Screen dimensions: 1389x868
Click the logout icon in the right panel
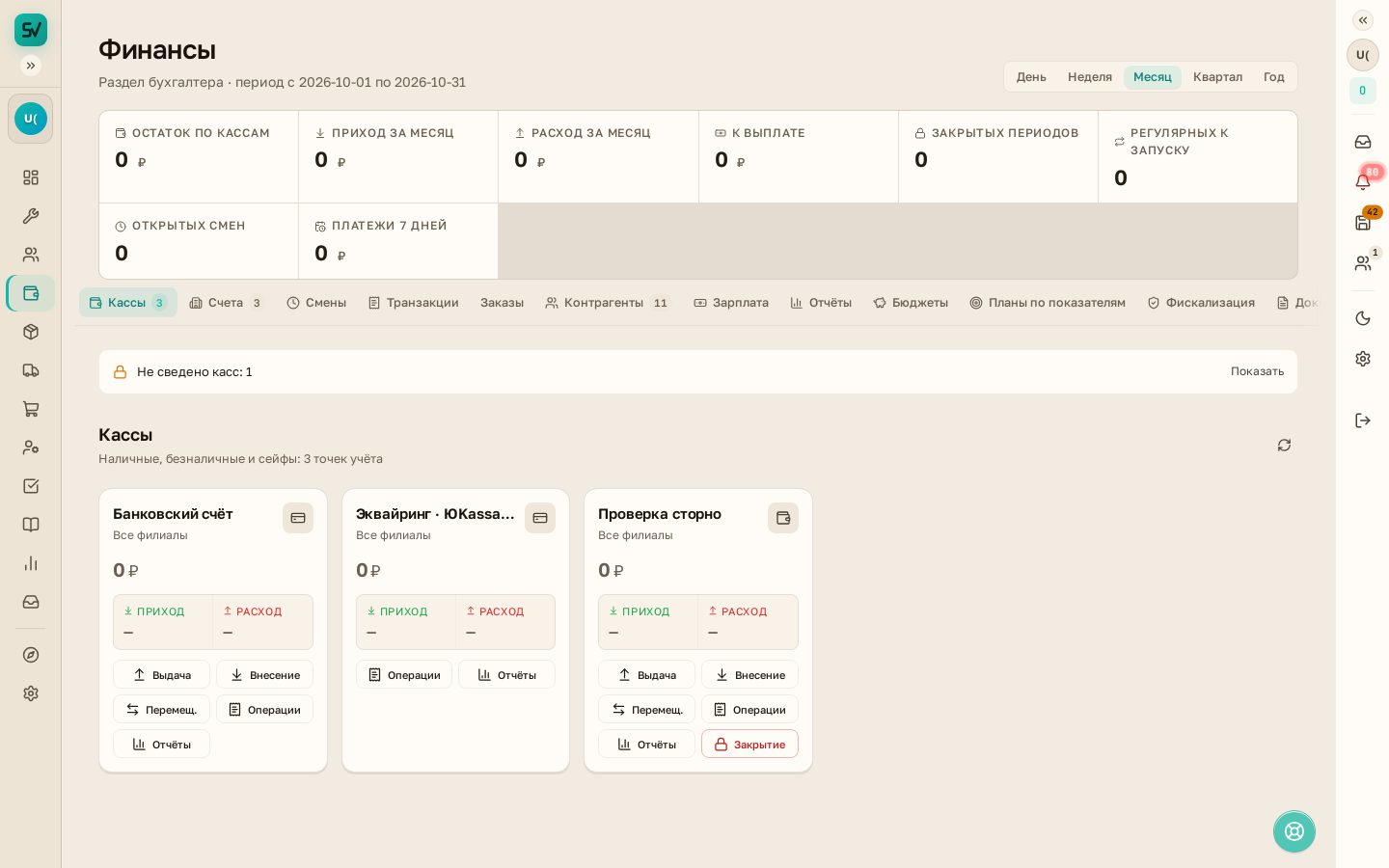tap(1363, 420)
